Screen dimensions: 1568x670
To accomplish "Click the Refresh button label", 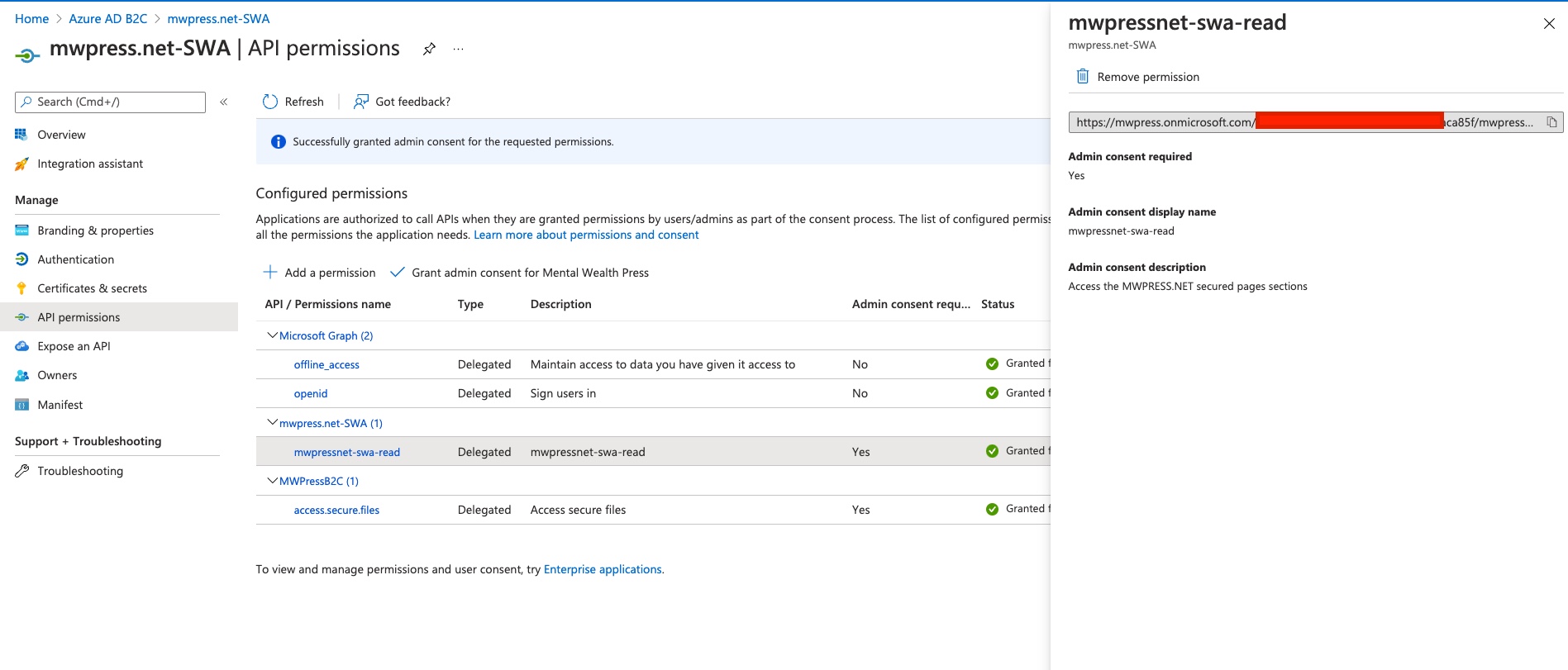I will tap(304, 102).
